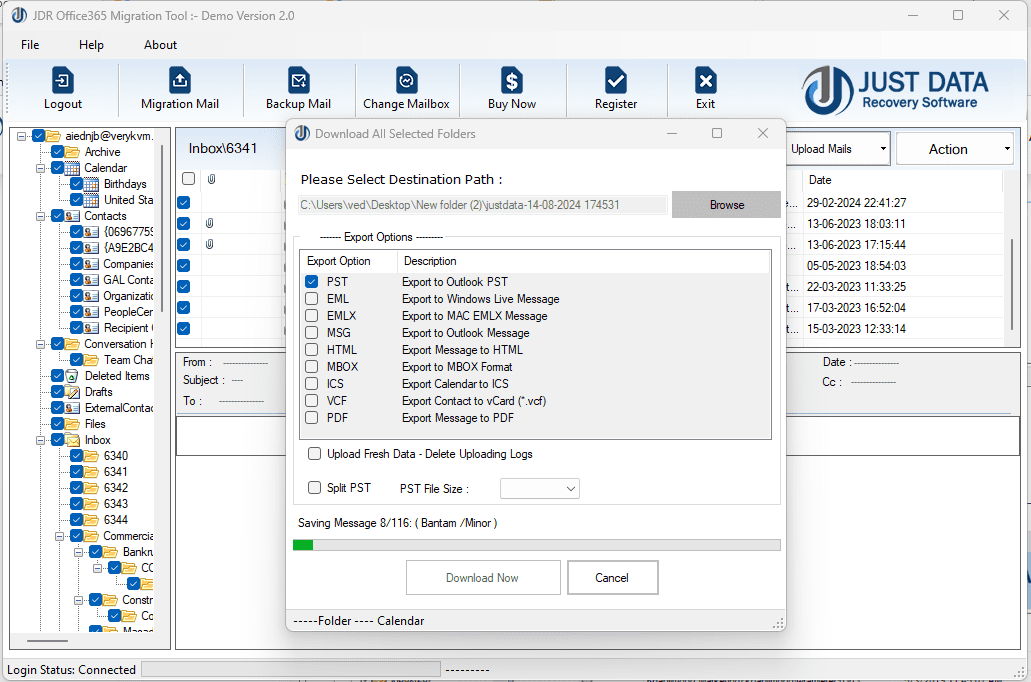Open Buy Now from the toolbar
1031x682 pixels.
[513, 89]
